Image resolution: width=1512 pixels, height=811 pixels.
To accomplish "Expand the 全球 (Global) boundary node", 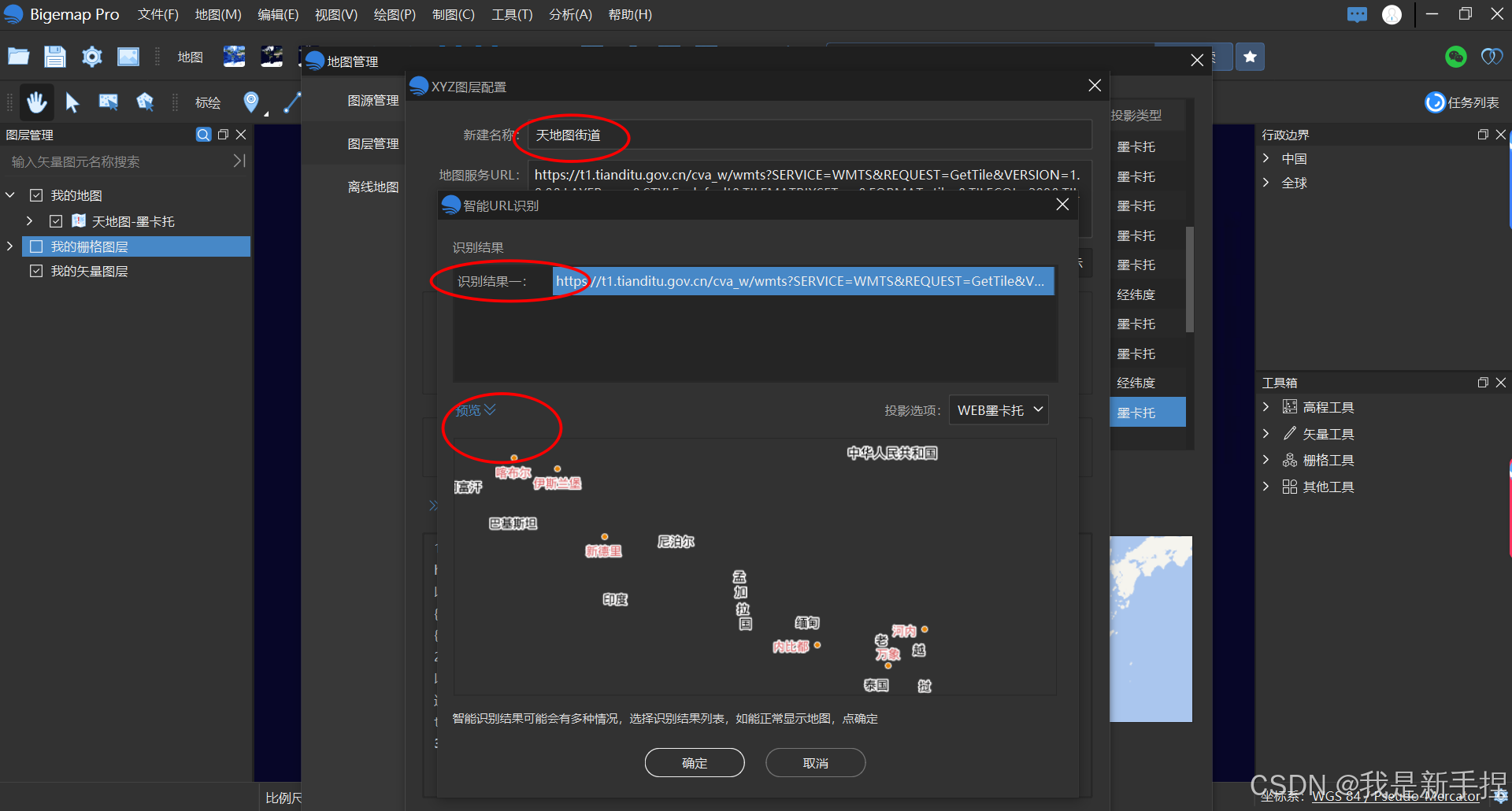I will [1266, 183].
